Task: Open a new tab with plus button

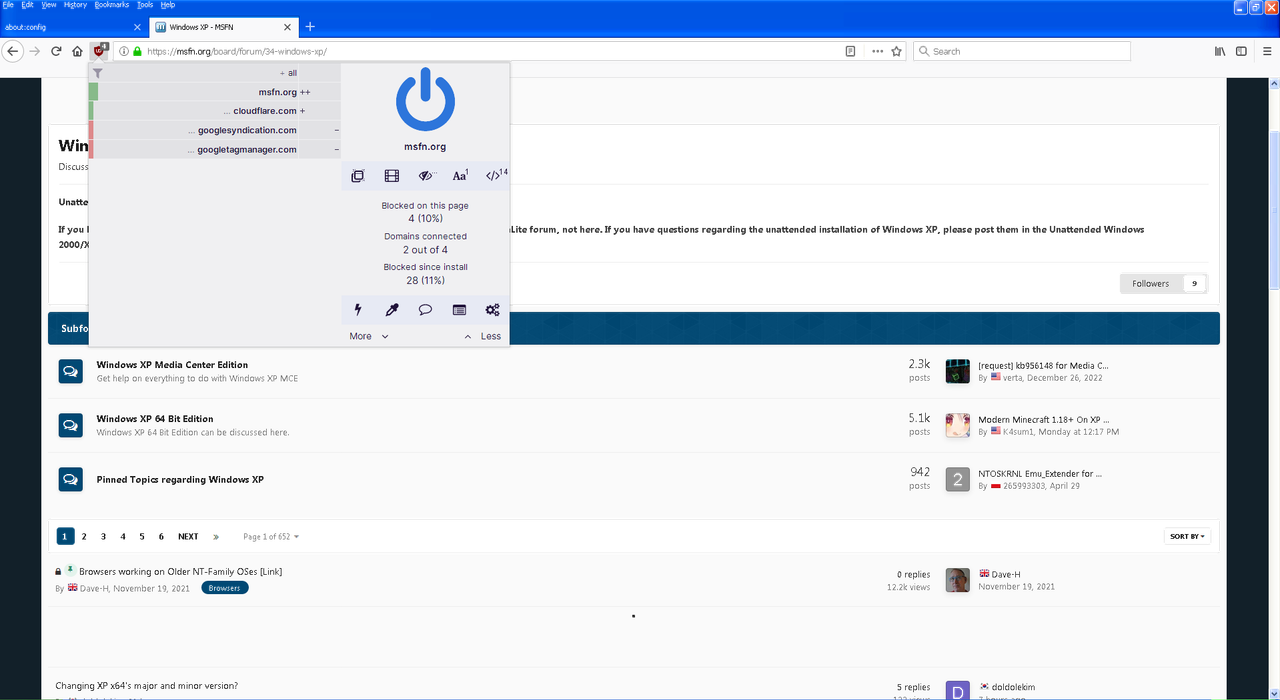Action: 310,27
